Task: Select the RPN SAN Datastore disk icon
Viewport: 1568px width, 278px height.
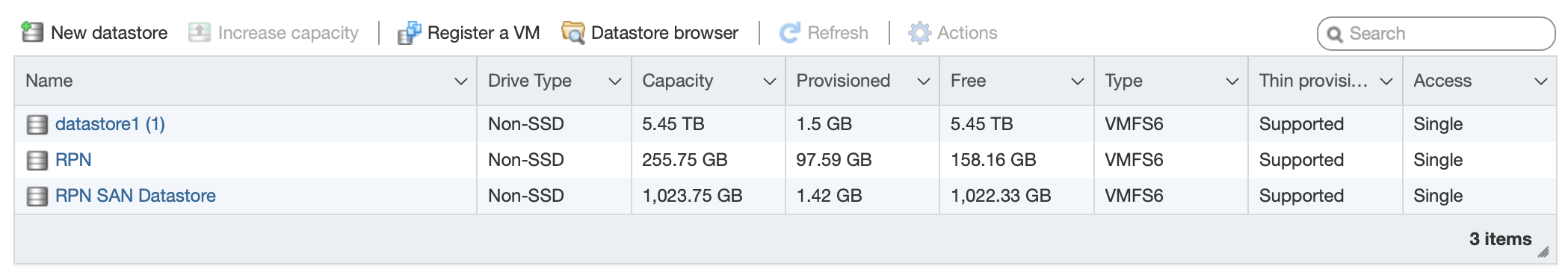Action: pyautogui.click(x=37, y=196)
